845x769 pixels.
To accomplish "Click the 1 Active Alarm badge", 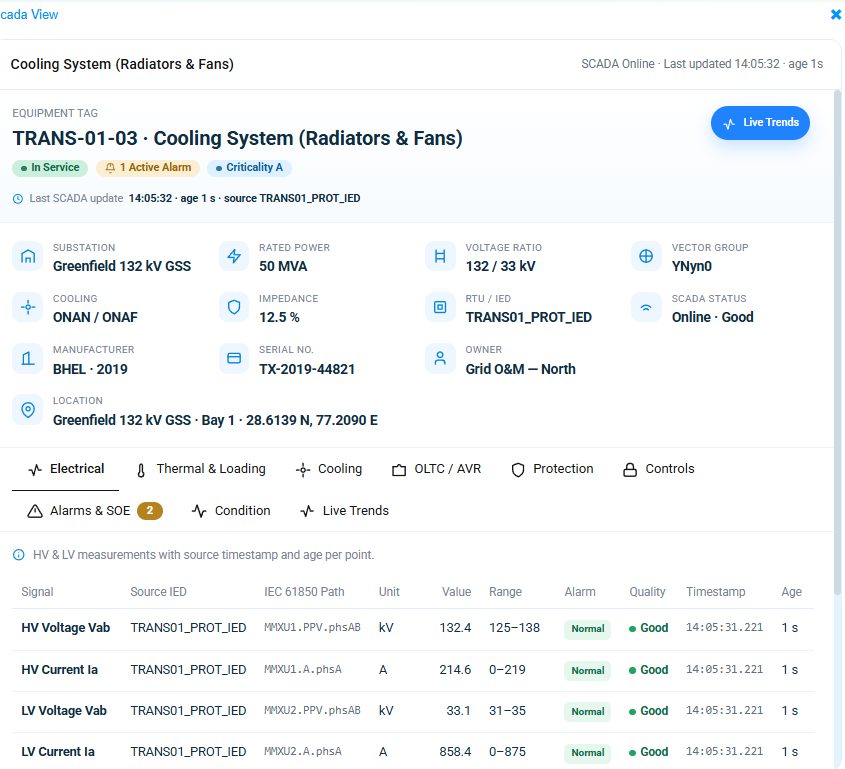I will (x=148, y=168).
